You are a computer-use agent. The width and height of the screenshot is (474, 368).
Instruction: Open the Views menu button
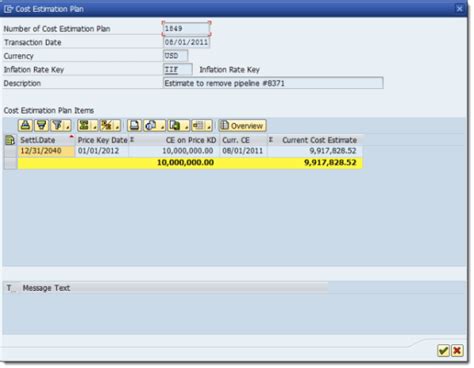154,125
